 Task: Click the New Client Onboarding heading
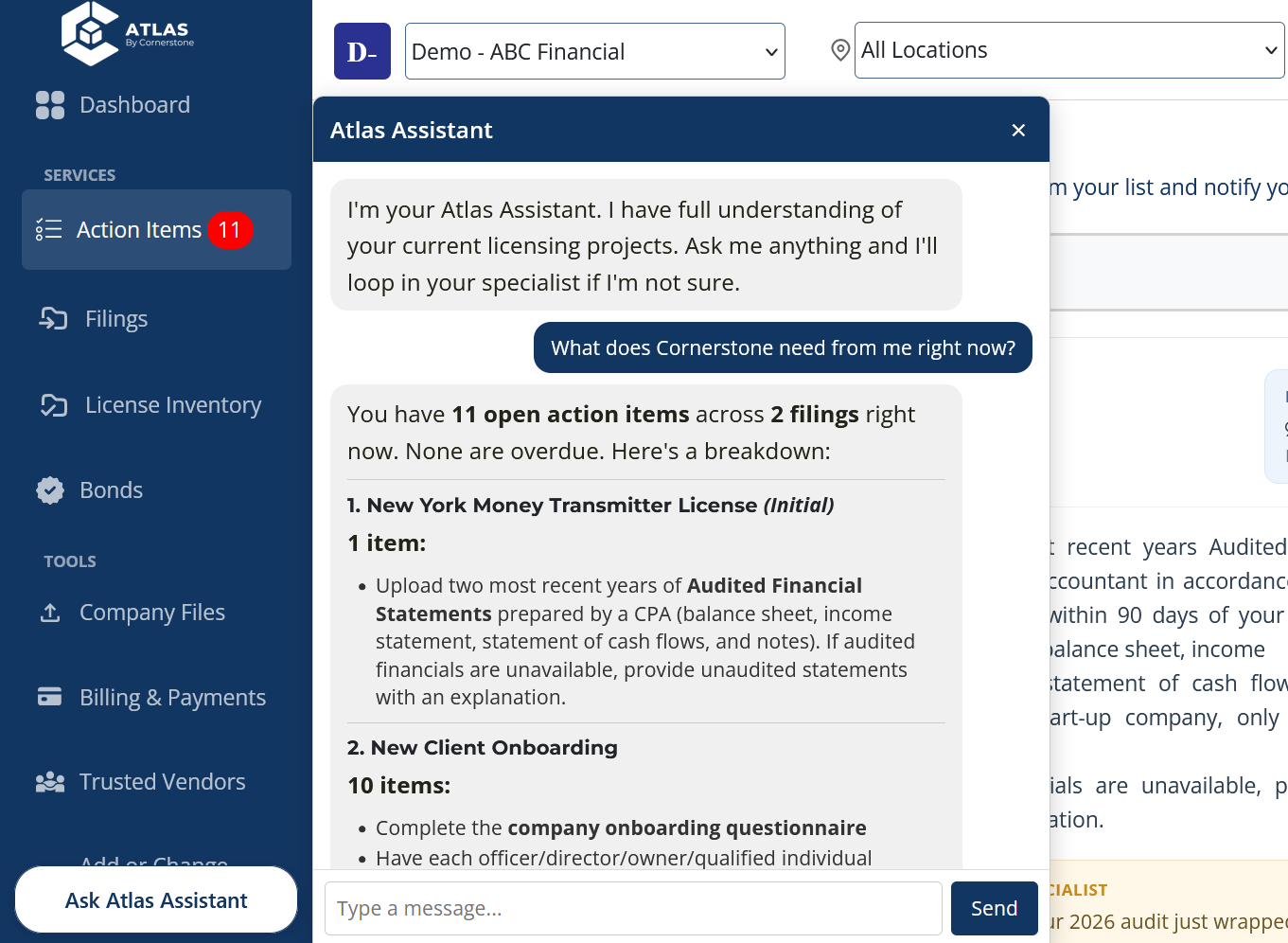[x=483, y=748]
